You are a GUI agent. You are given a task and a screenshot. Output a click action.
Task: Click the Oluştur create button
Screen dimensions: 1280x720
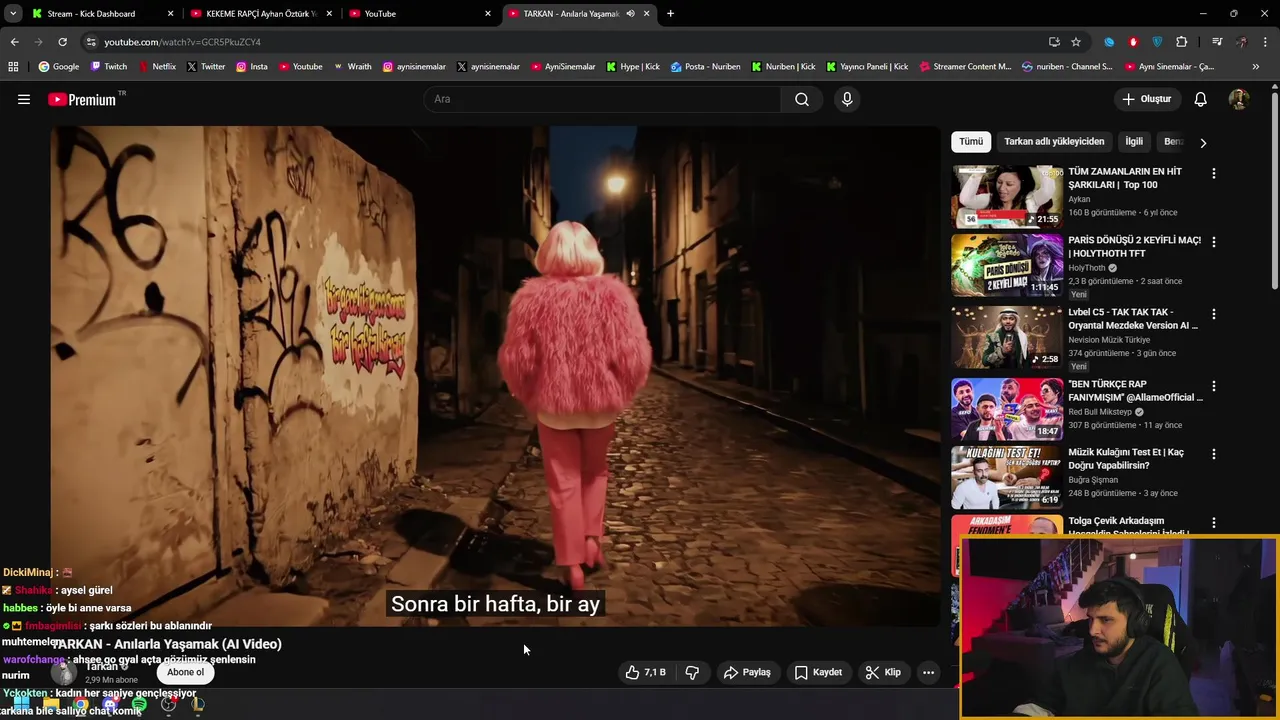1146,99
